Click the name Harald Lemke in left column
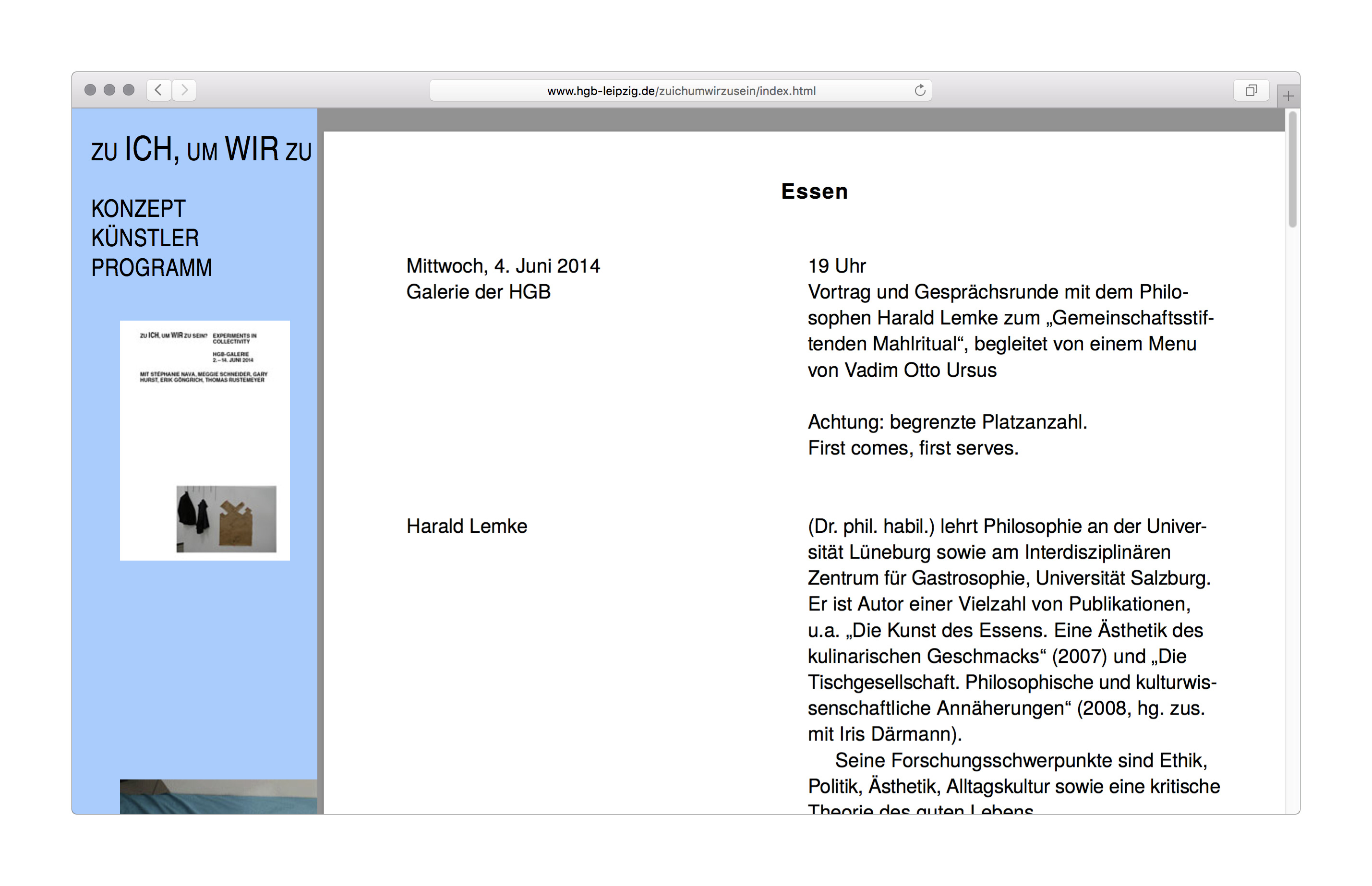The width and height of the screenshot is (1372, 886). coord(467,526)
